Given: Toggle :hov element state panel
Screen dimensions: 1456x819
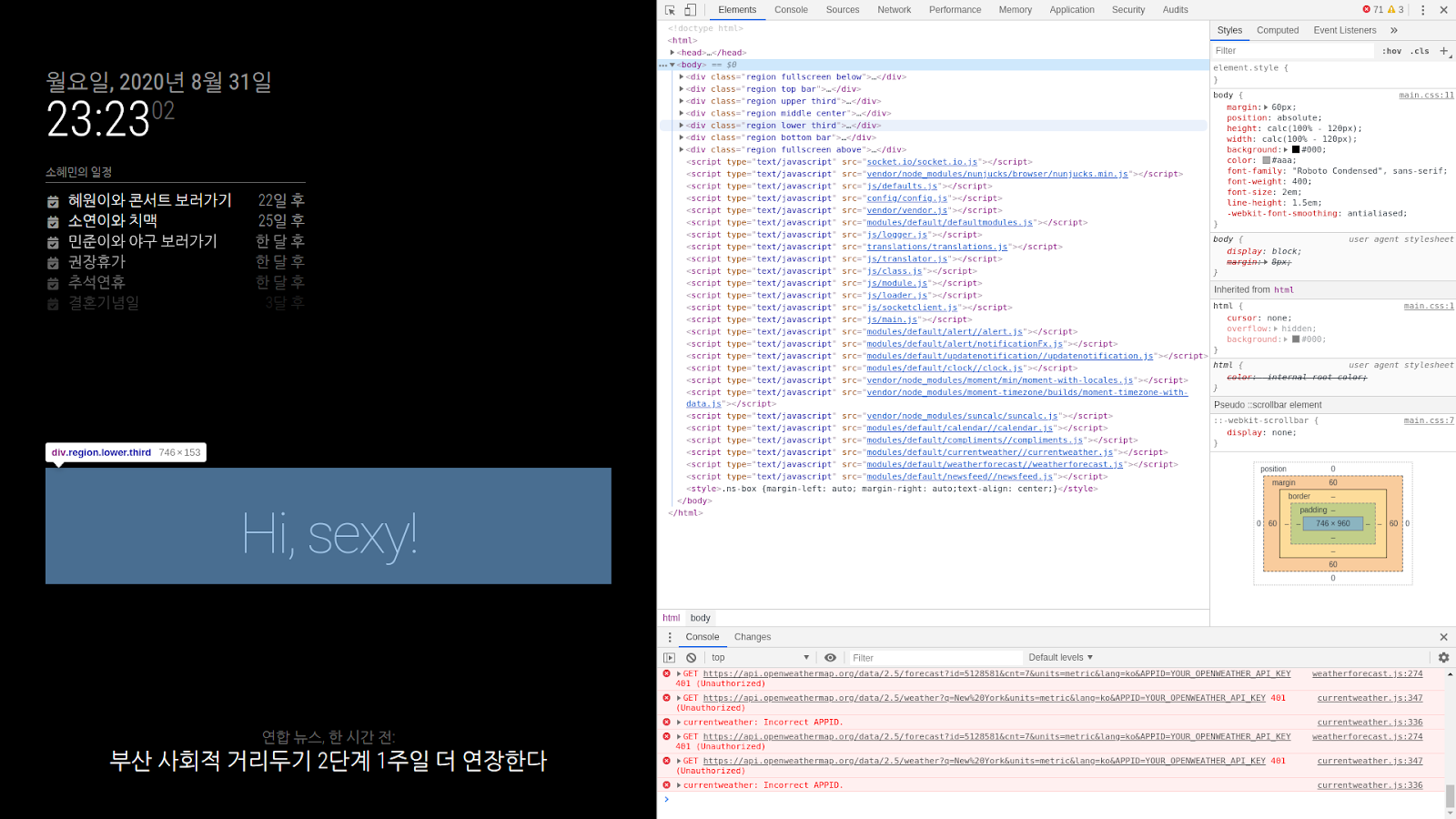Looking at the screenshot, I should coord(1391,52).
